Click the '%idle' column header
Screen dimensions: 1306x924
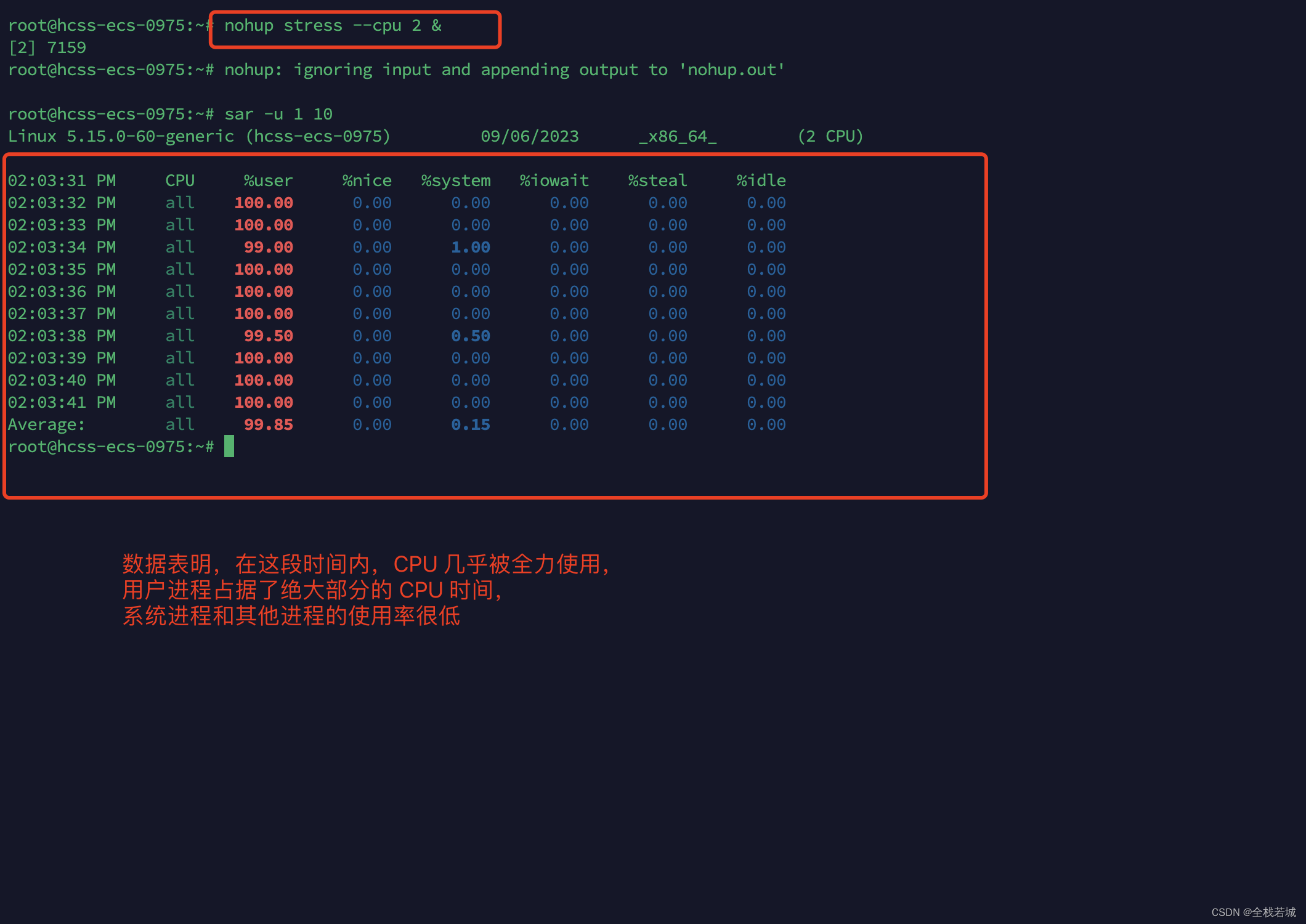coord(761,181)
